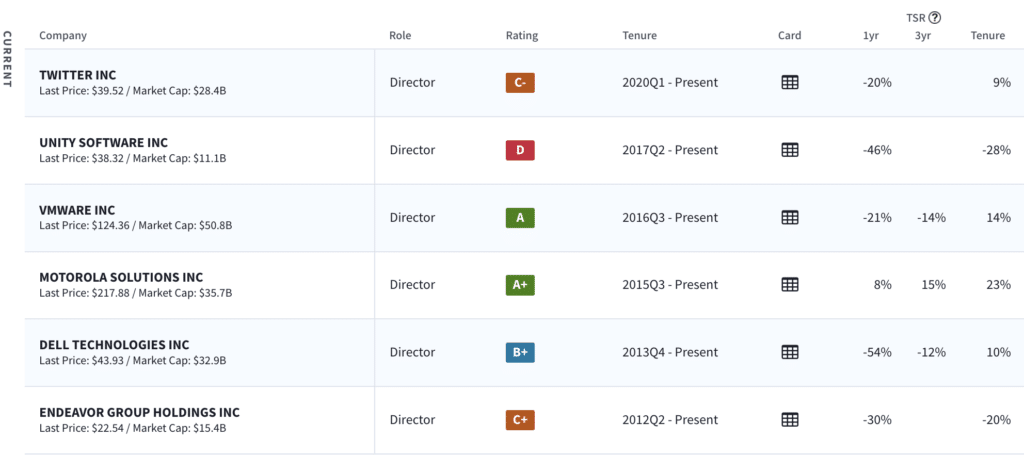The width and height of the screenshot is (1024, 455).
Task: Open the Dell Technologies card table icon
Action: [790, 352]
